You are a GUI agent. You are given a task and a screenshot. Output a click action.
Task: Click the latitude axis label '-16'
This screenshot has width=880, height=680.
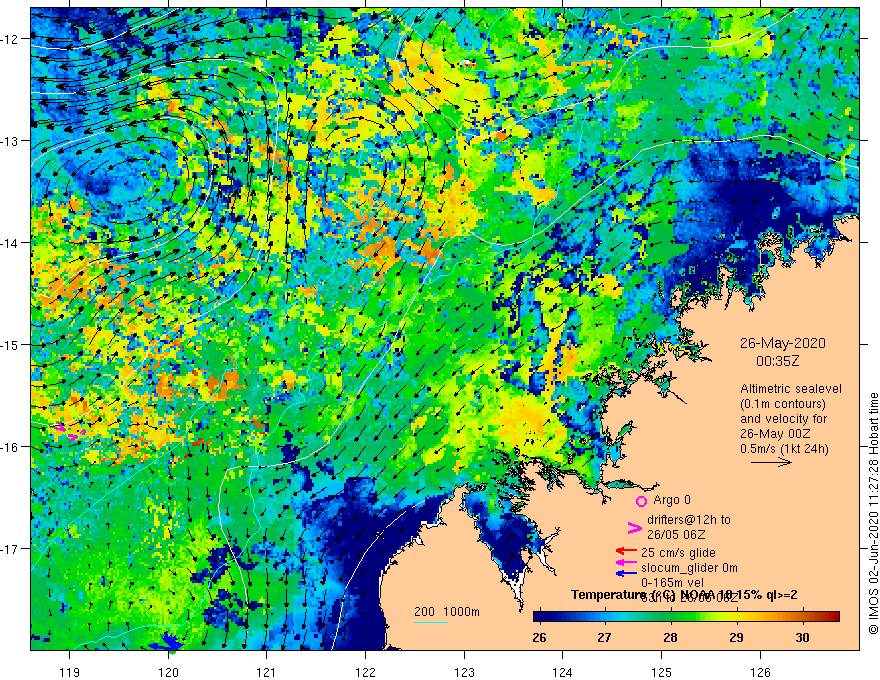(10, 447)
